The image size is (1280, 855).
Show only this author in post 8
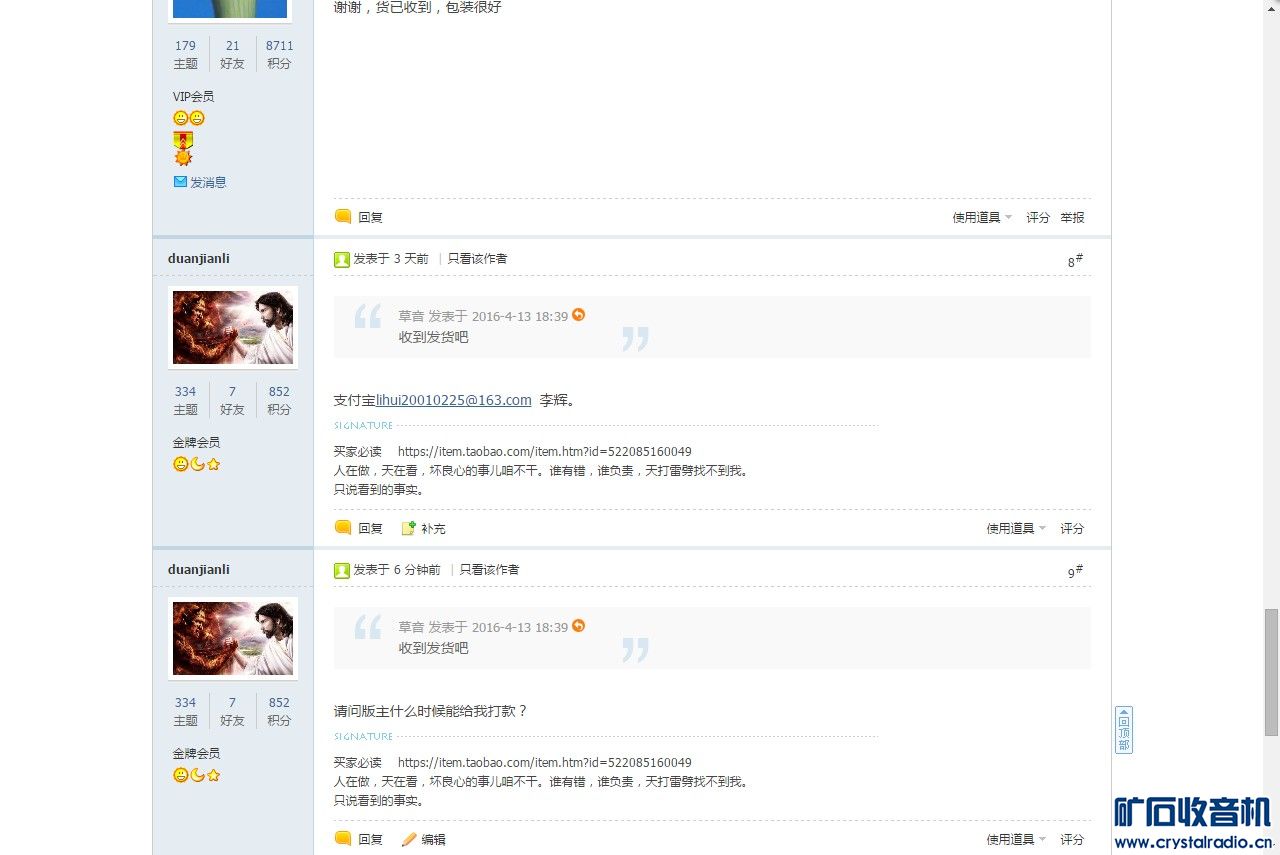click(x=477, y=258)
